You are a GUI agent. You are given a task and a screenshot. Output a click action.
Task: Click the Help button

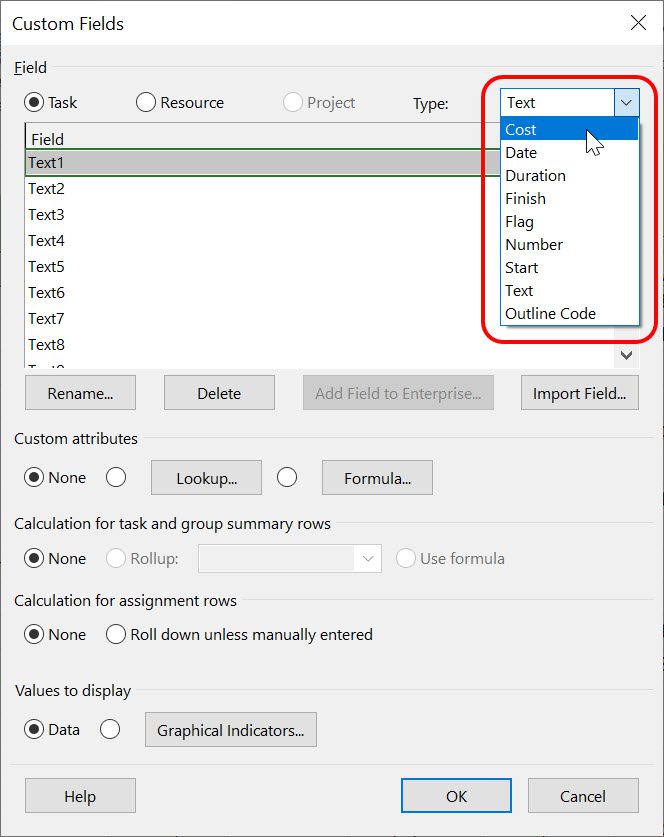click(x=80, y=796)
